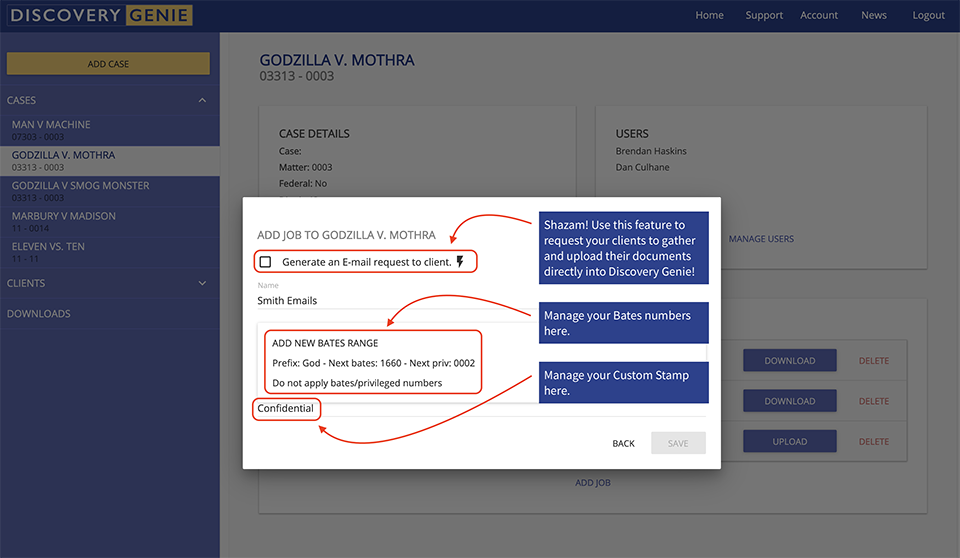
Task: Click the Manage Users link
Action: click(x=761, y=239)
